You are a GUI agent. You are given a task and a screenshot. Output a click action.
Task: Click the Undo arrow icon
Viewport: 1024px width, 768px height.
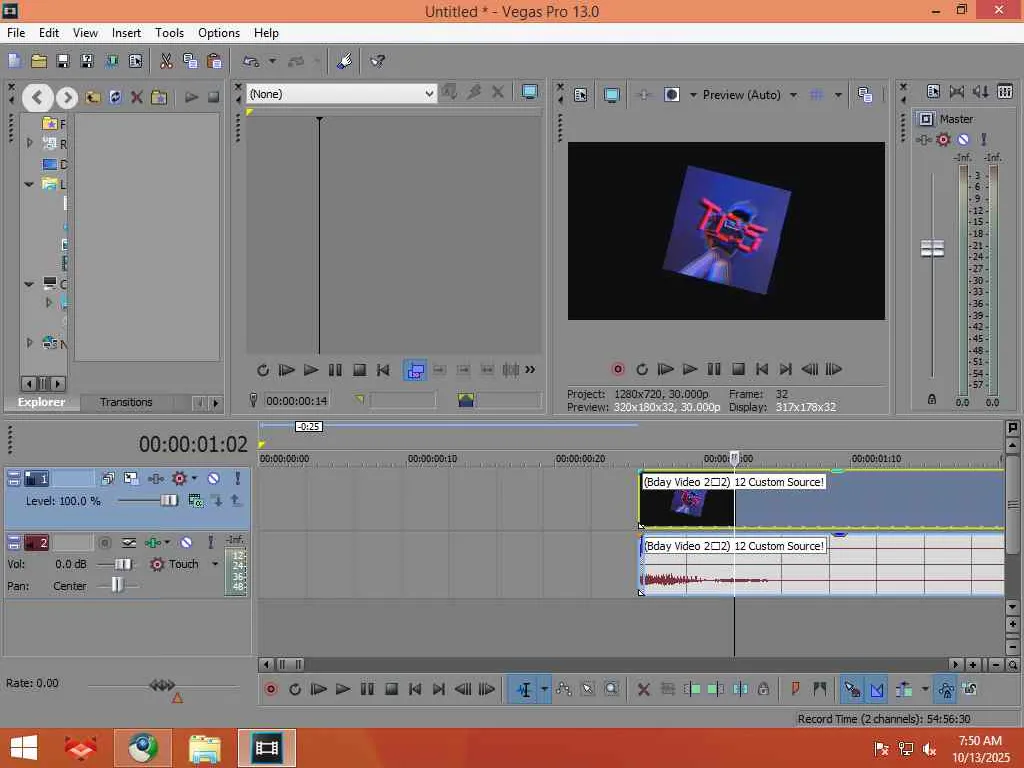point(251,61)
